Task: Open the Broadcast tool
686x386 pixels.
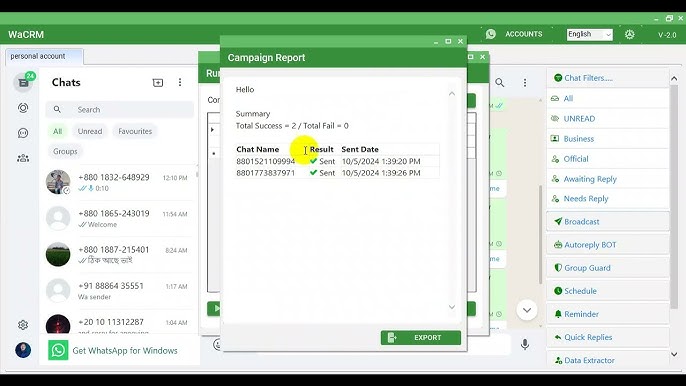Action: click(x=608, y=221)
